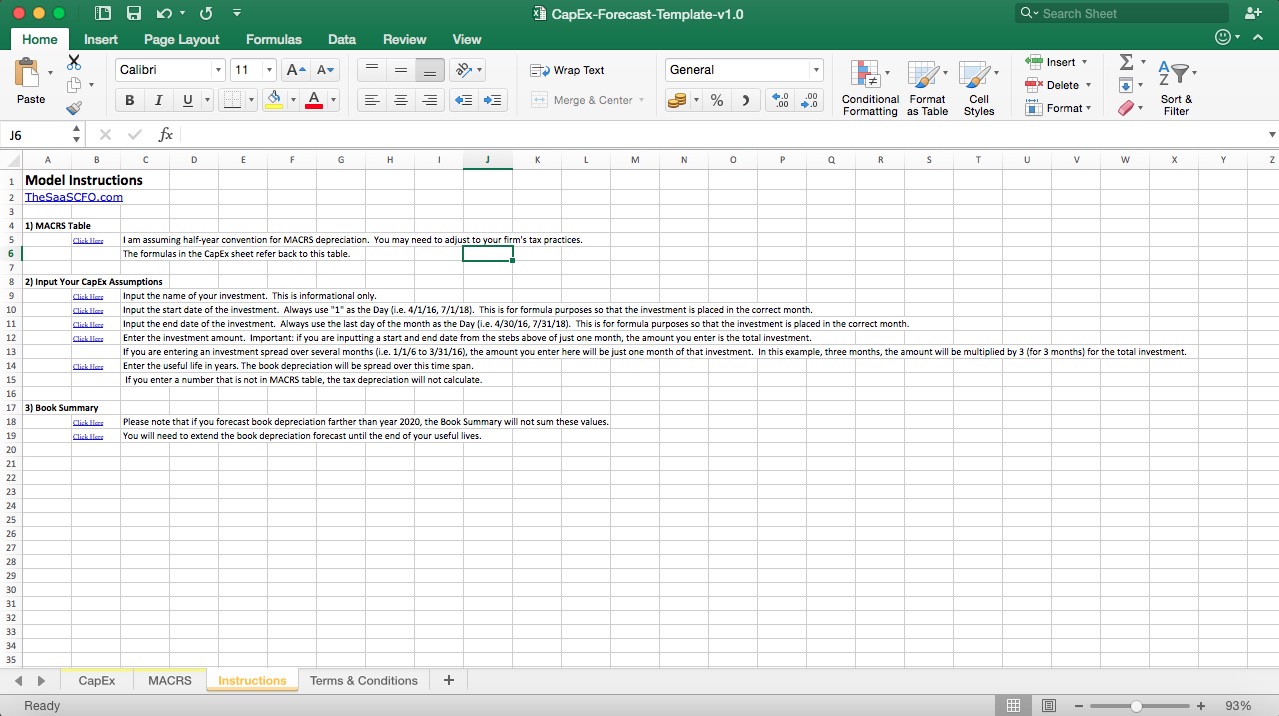Open the fill color arrow

tap(293, 100)
